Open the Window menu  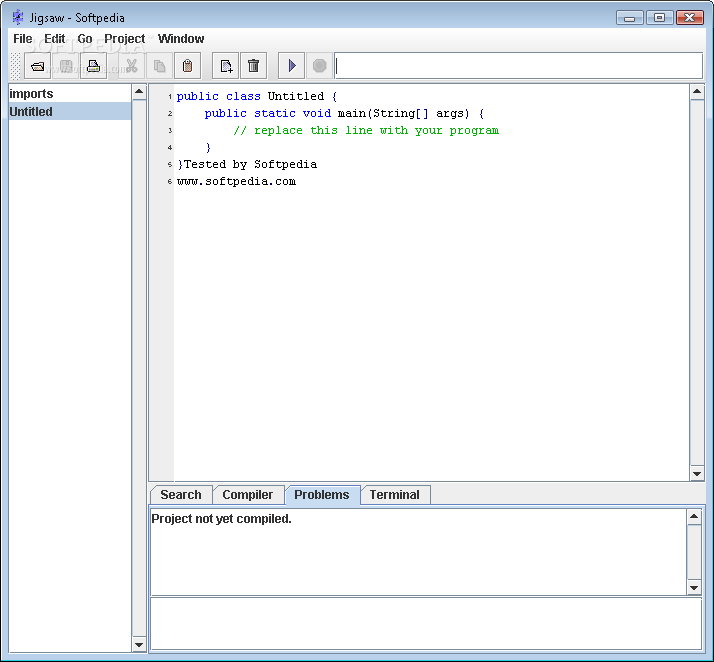(181, 39)
